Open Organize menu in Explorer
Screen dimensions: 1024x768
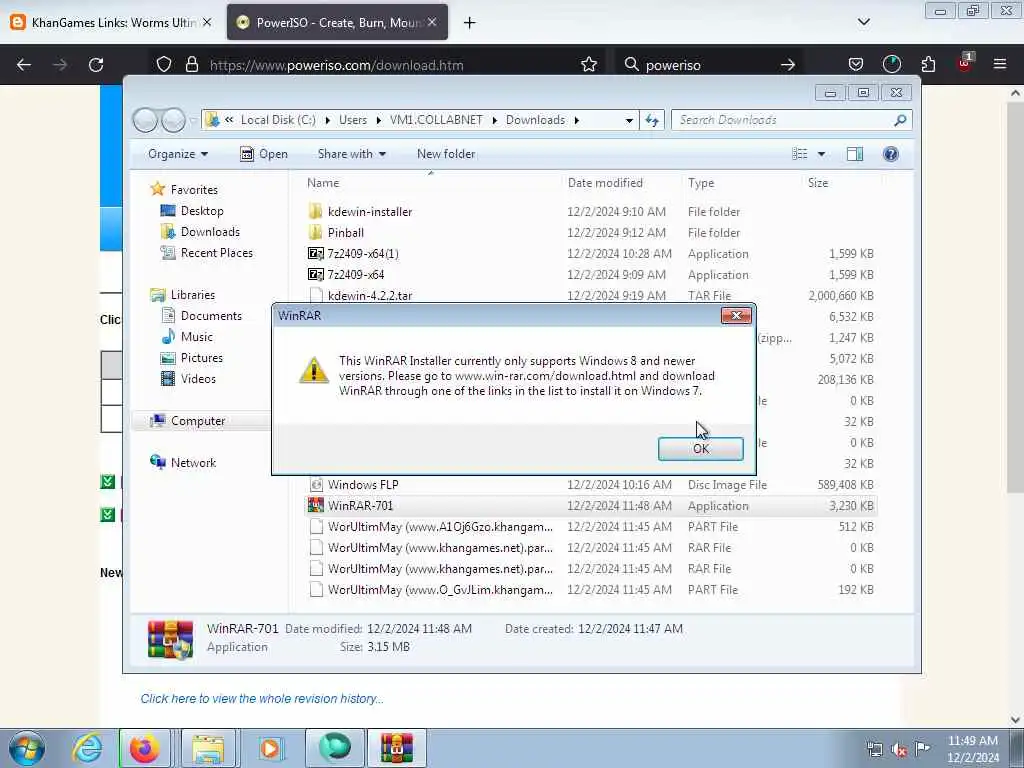(178, 154)
